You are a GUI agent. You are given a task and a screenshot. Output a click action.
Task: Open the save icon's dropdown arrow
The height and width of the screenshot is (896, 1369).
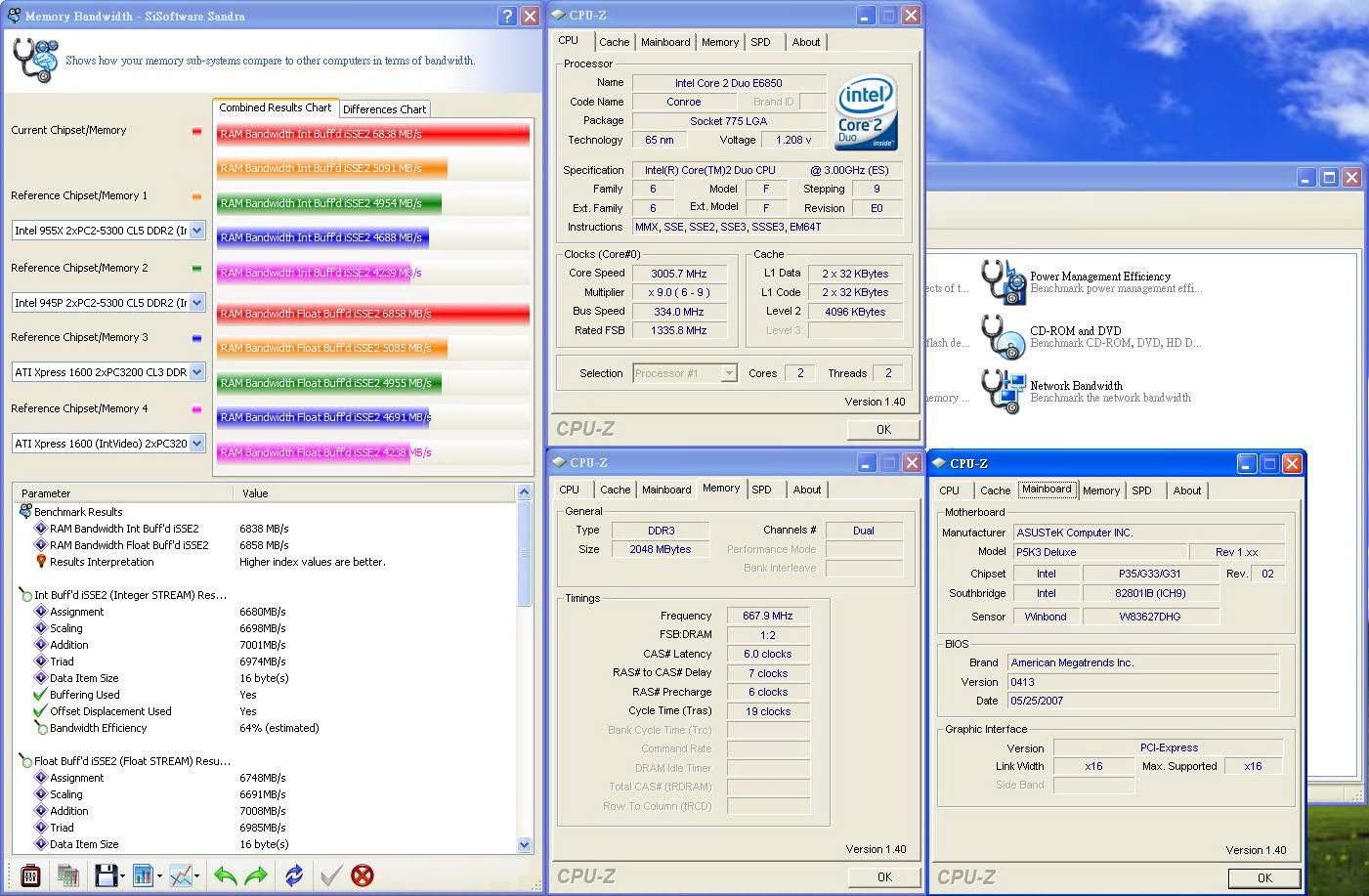[x=122, y=876]
